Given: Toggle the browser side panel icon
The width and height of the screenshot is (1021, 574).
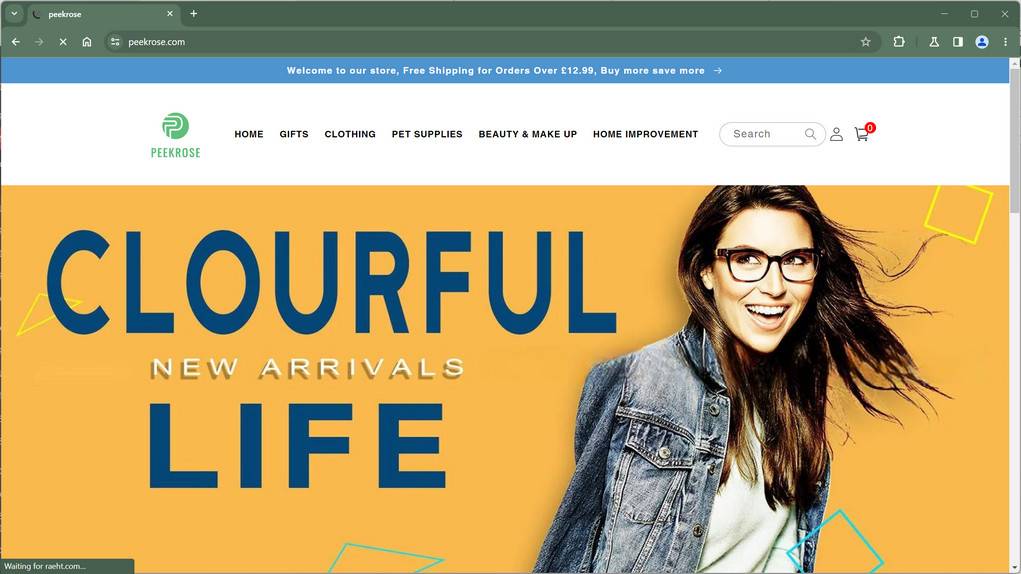Looking at the screenshot, I should click(958, 42).
